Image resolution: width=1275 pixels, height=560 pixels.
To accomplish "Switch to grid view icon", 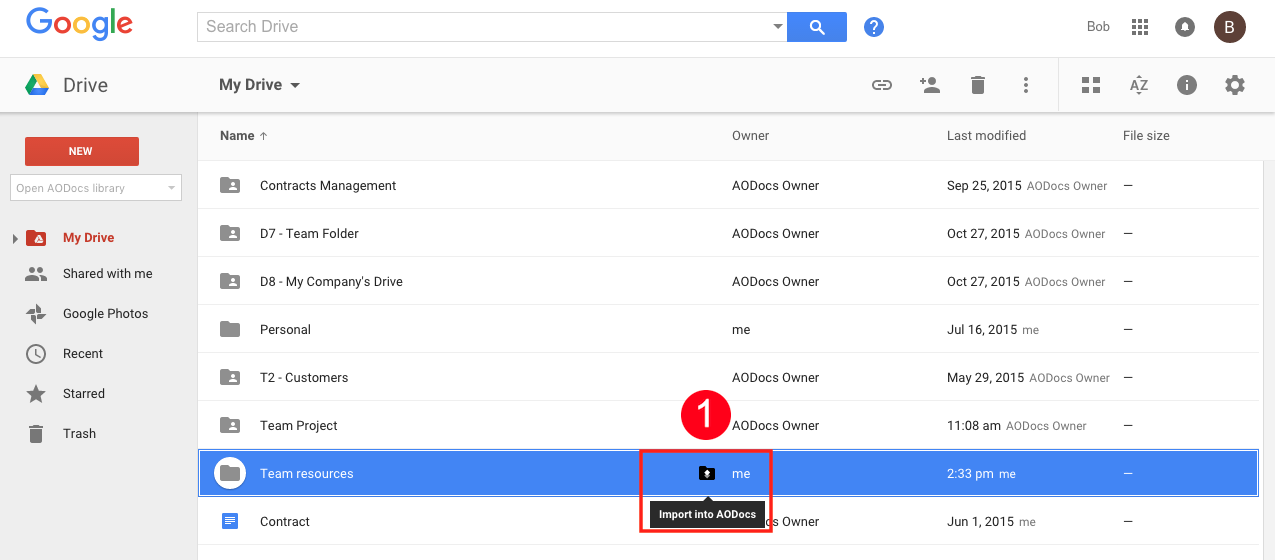I will 1091,85.
